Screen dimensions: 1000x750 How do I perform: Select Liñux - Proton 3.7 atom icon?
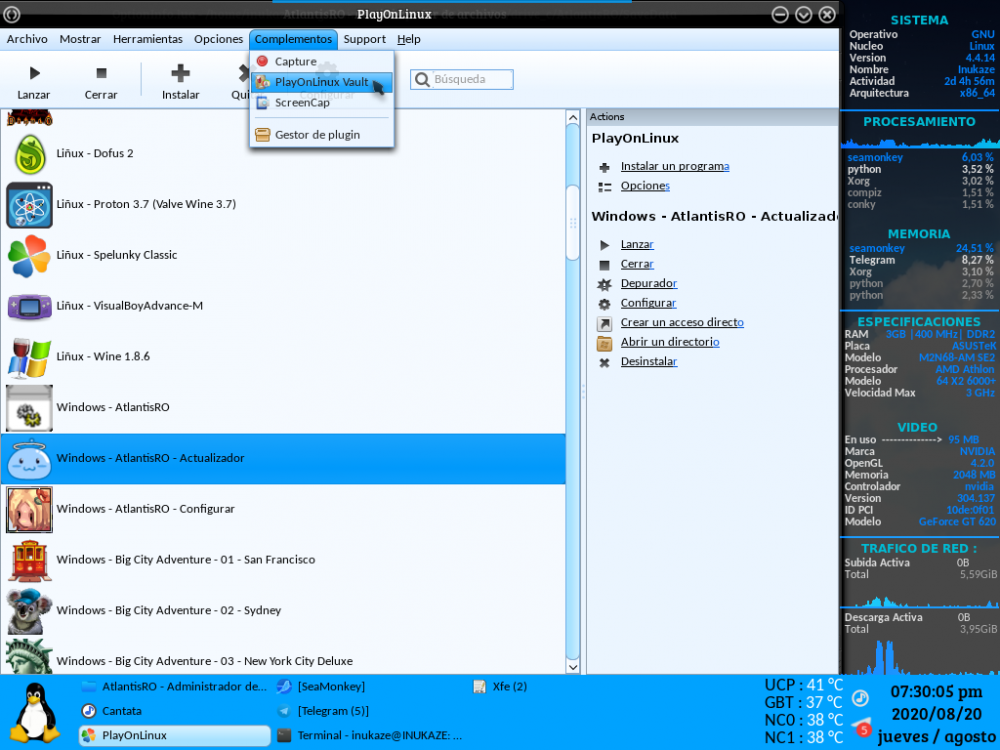(x=29, y=204)
